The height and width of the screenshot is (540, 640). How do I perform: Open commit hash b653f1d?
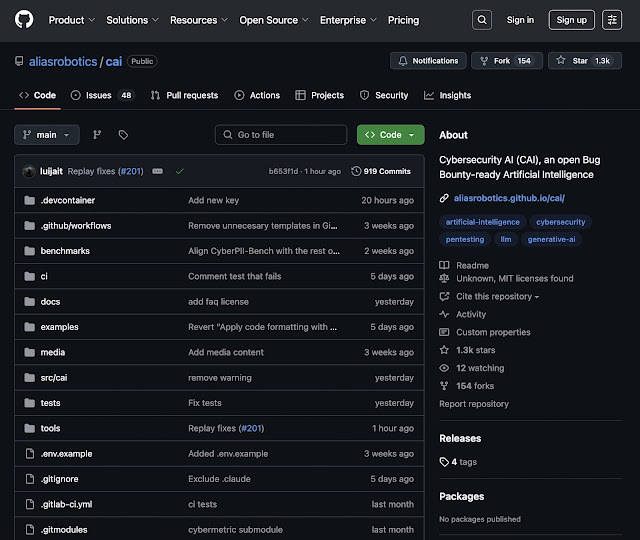[x=283, y=171]
